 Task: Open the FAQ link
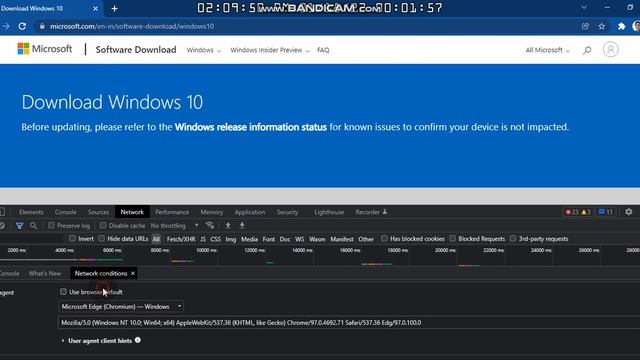(x=323, y=50)
